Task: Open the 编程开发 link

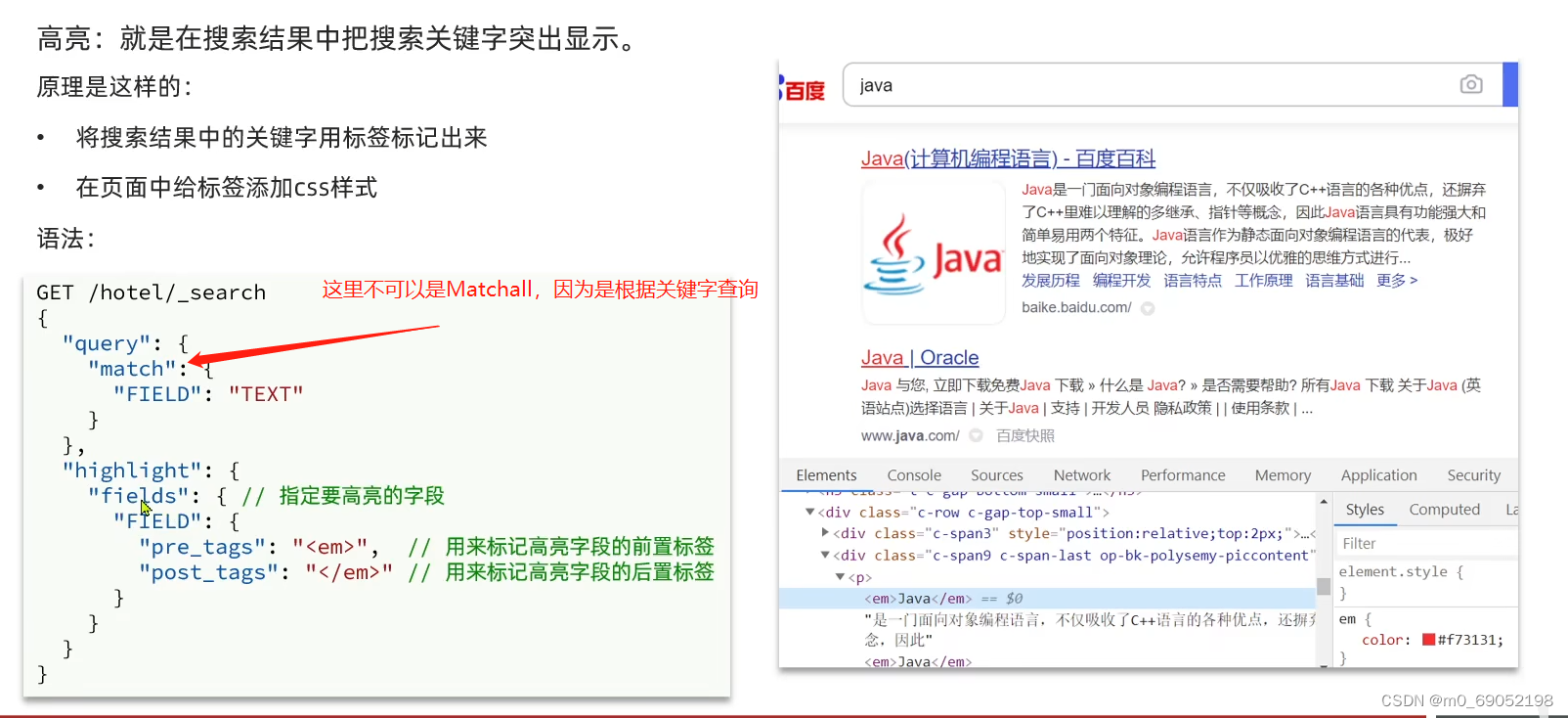Action: pyautogui.click(x=1121, y=281)
